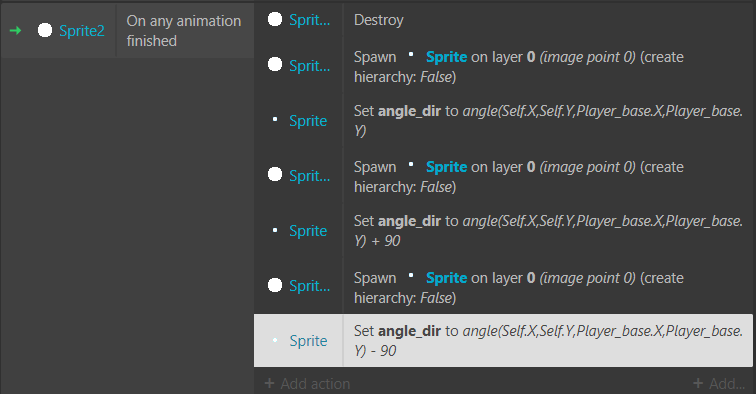Select the highlighted Set angle_dir - 90 action
The height and width of the screenshot is (394, 756).
[548, 340]
